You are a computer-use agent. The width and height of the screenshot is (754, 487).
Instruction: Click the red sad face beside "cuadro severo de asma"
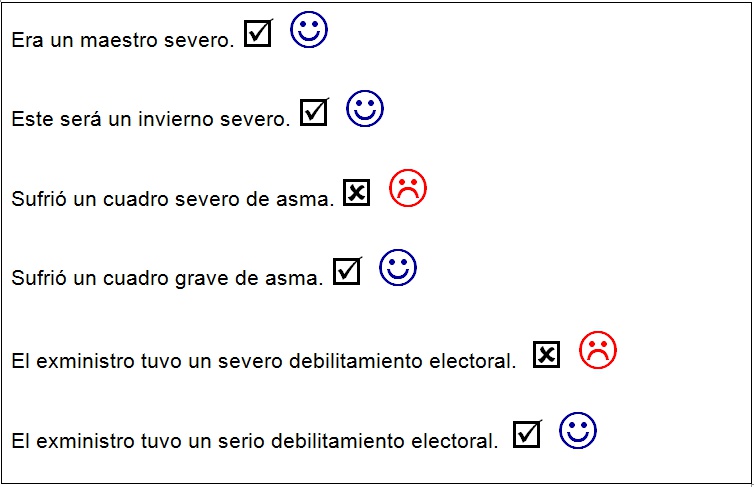coord(408,188)
